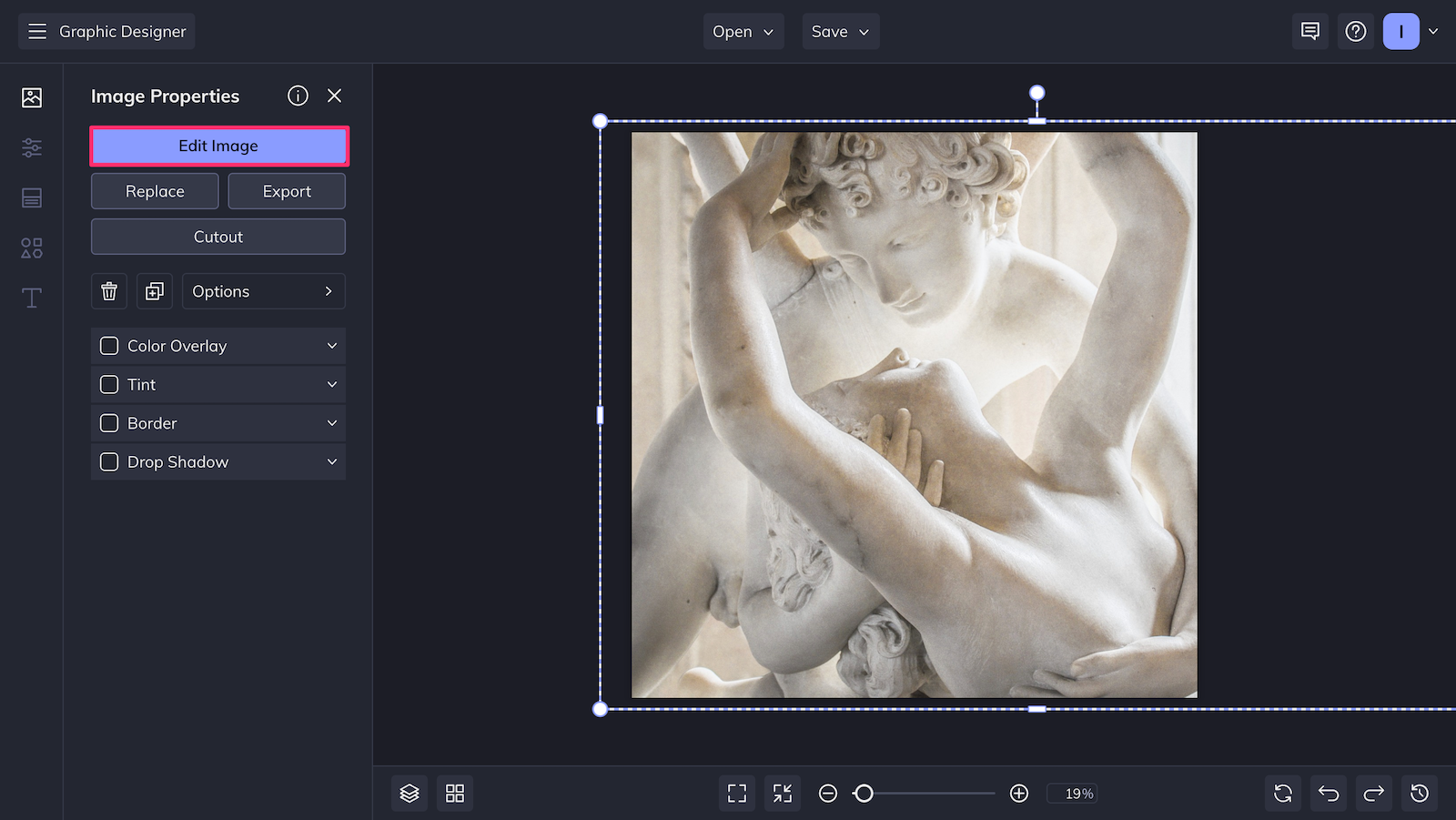This screenshot has height=820, width=1456.
Task: Click the Edit Image button
Action: coord(218,146)
